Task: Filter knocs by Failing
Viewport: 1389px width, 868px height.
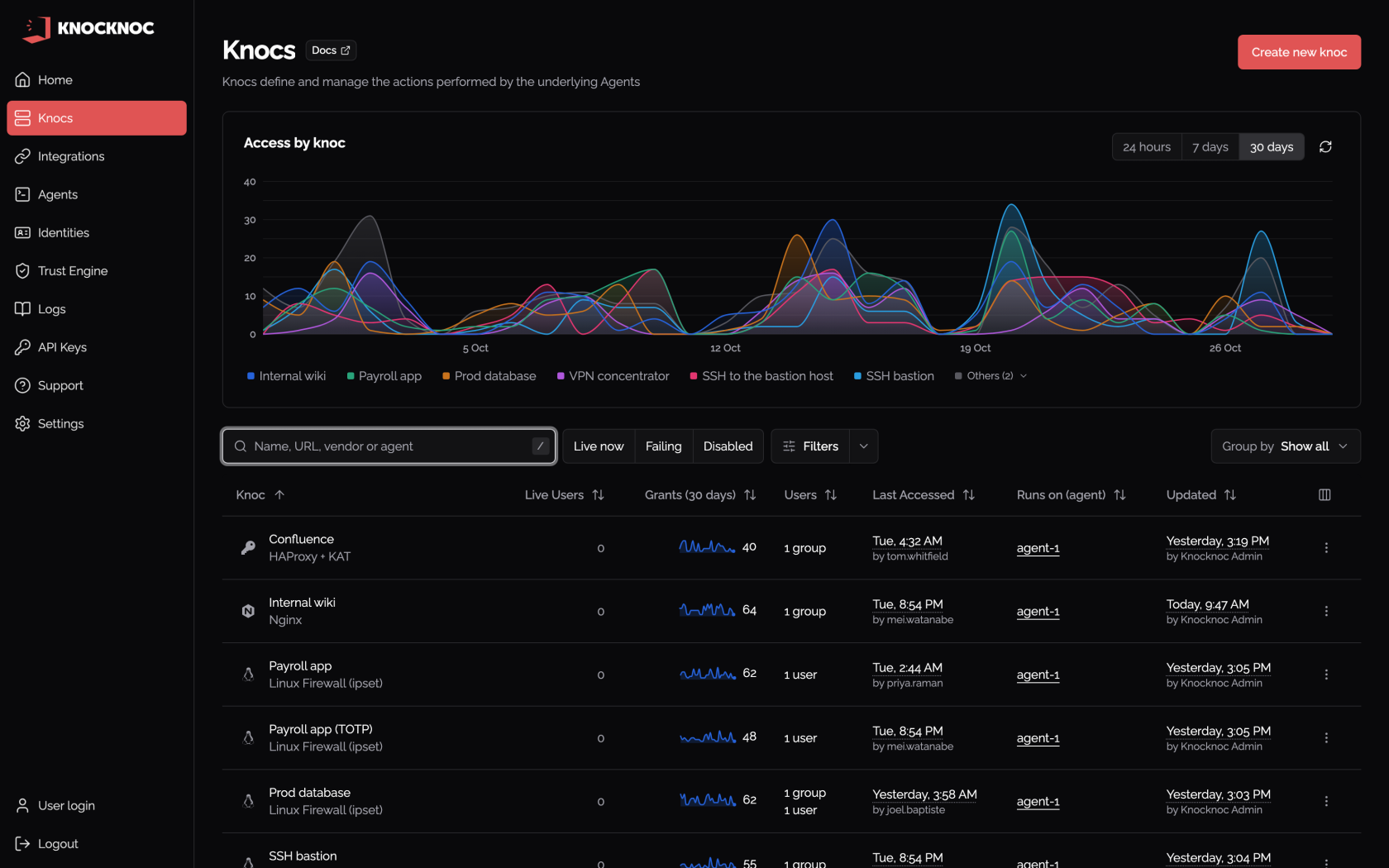Action: 663,446
